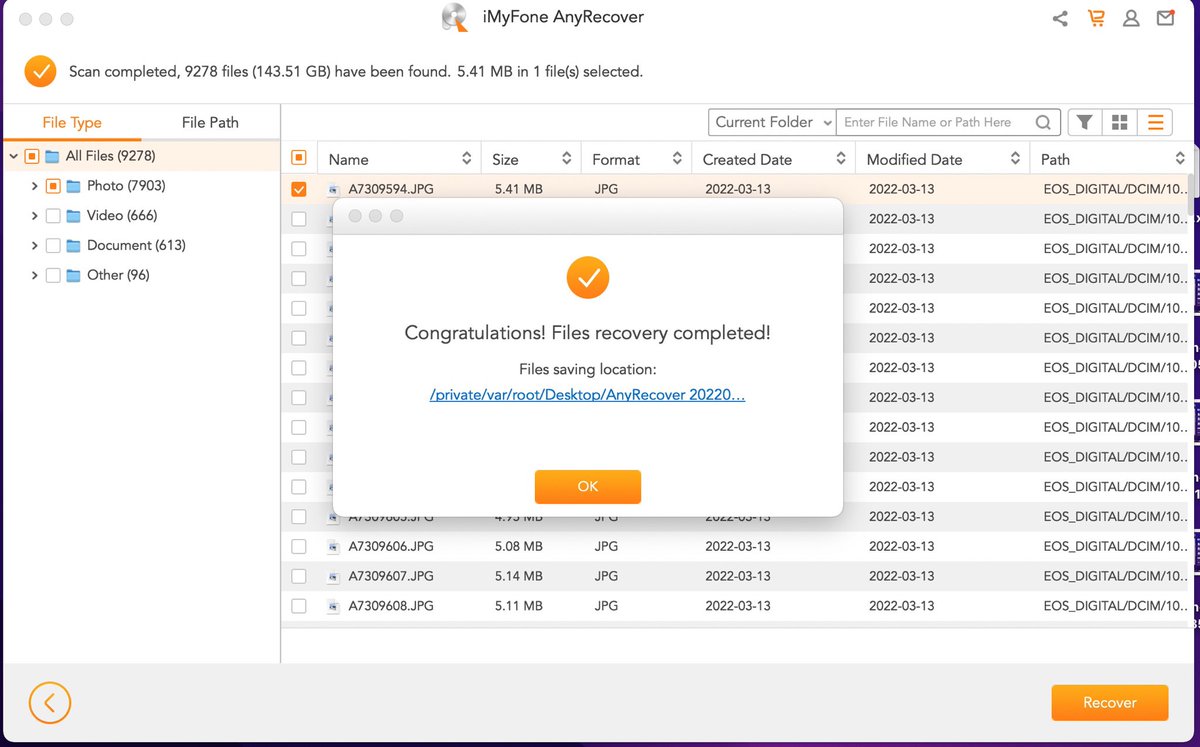
Task: Open the user account icon
Action: tap(1131, 18)
